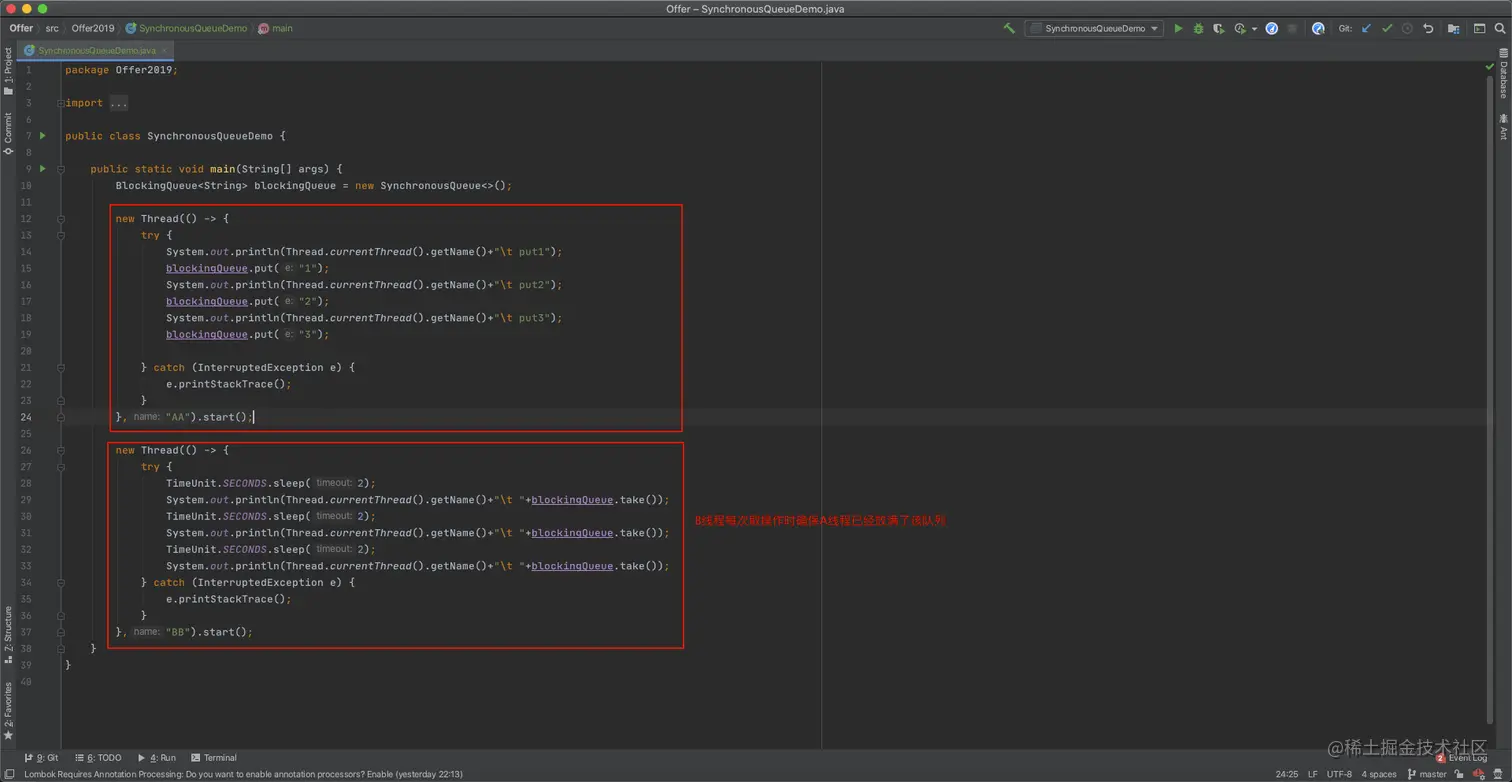Open the Run tool window tab

pyautogui.click(x=157, y=758)
